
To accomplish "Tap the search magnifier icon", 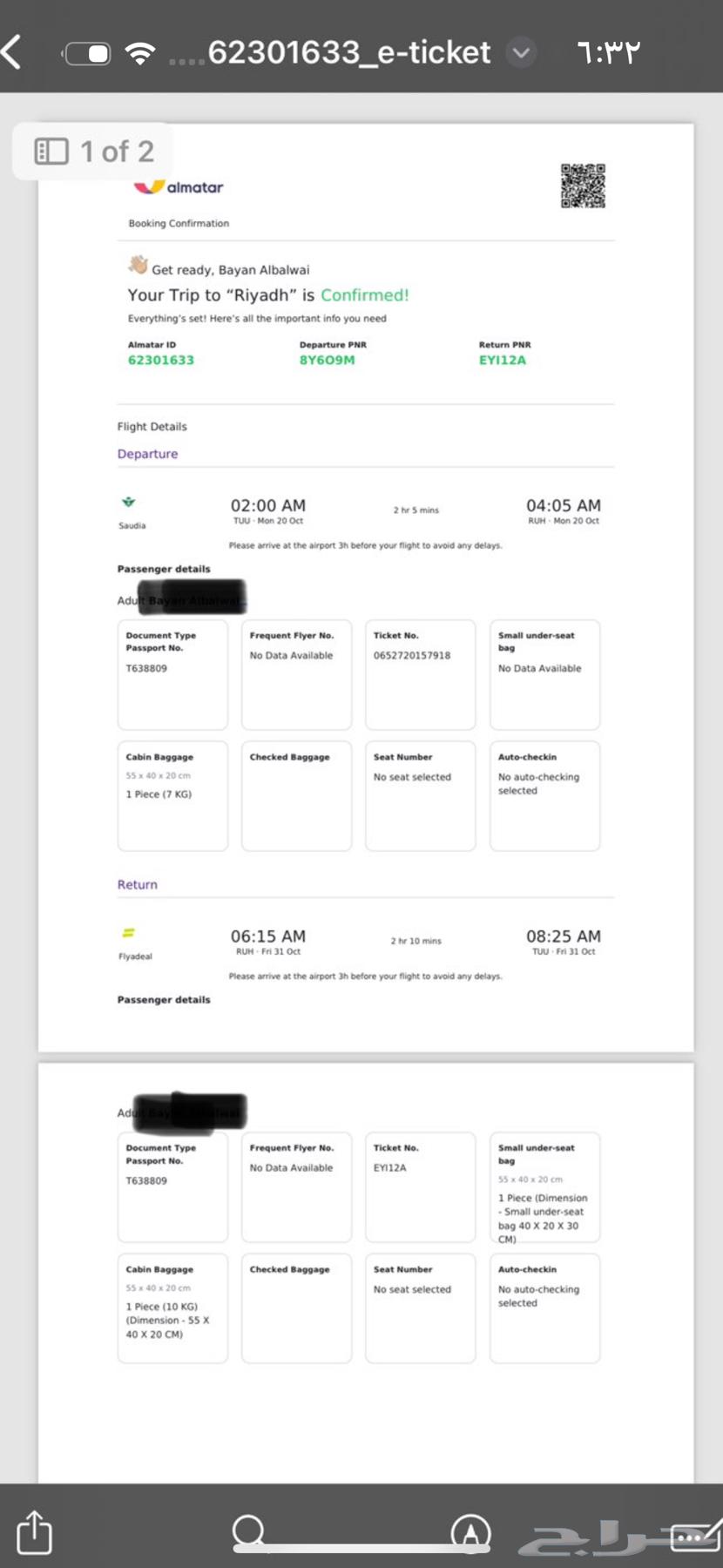I will pos(249,1531).
